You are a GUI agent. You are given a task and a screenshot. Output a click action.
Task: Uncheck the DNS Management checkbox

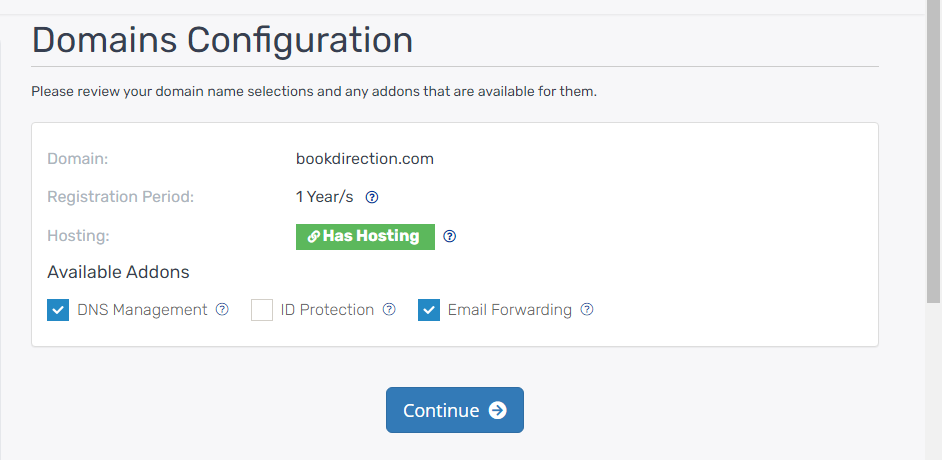pyautogui.click(x=58, y=310)
